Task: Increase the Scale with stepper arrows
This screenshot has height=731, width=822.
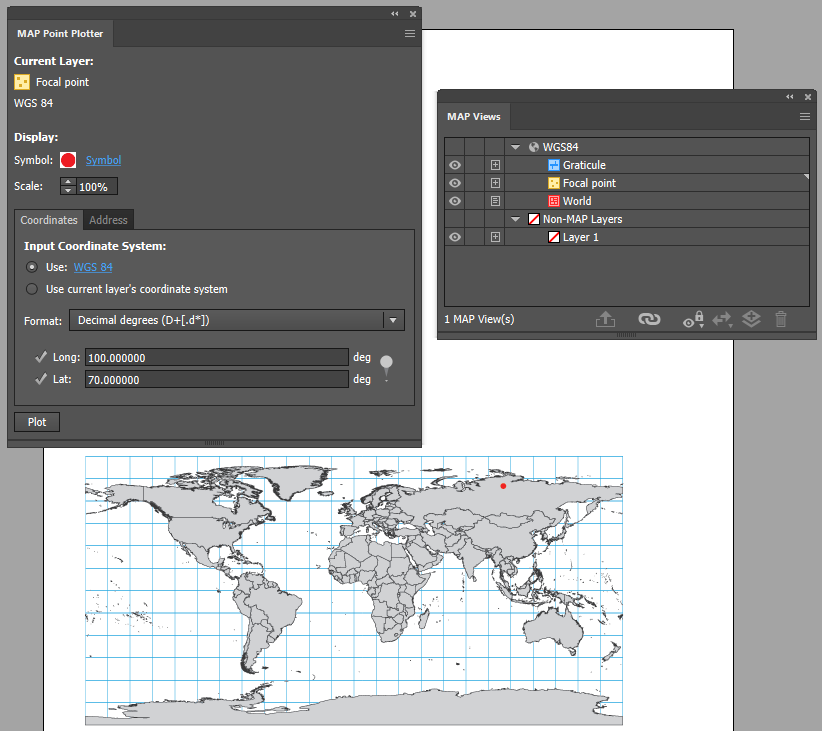Action: [68, 182]
